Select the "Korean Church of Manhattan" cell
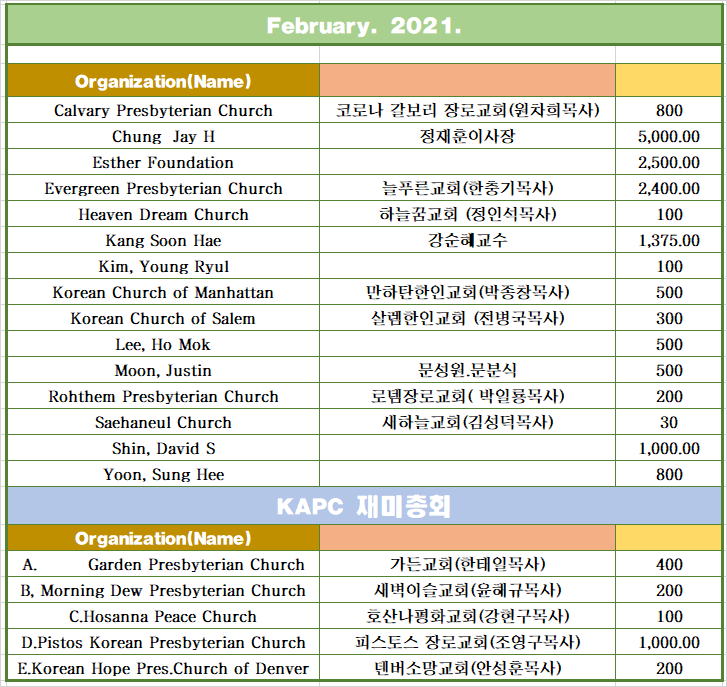 pos(163,292)
